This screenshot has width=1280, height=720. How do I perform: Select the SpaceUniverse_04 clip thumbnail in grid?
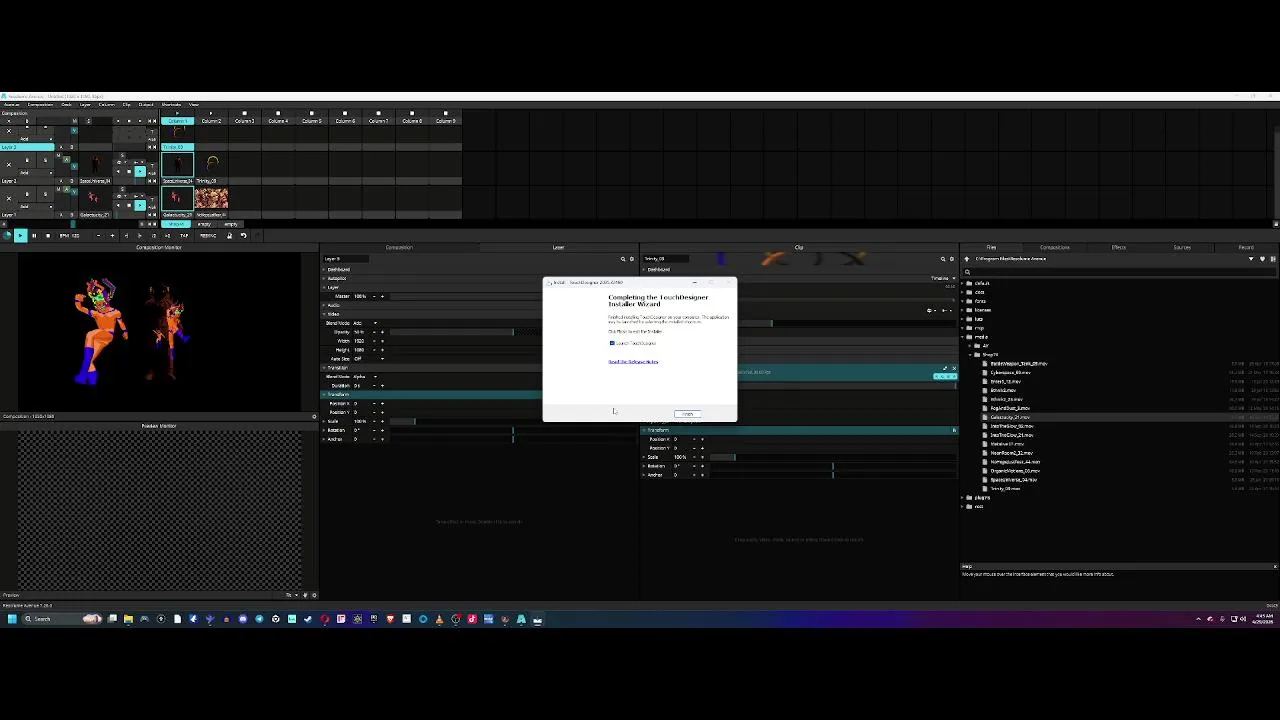tap(177, 164)
